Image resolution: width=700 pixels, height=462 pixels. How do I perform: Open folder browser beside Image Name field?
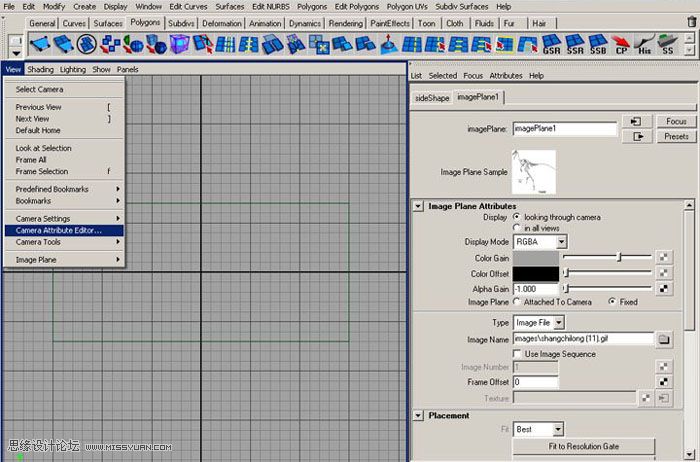coord(662,339)
